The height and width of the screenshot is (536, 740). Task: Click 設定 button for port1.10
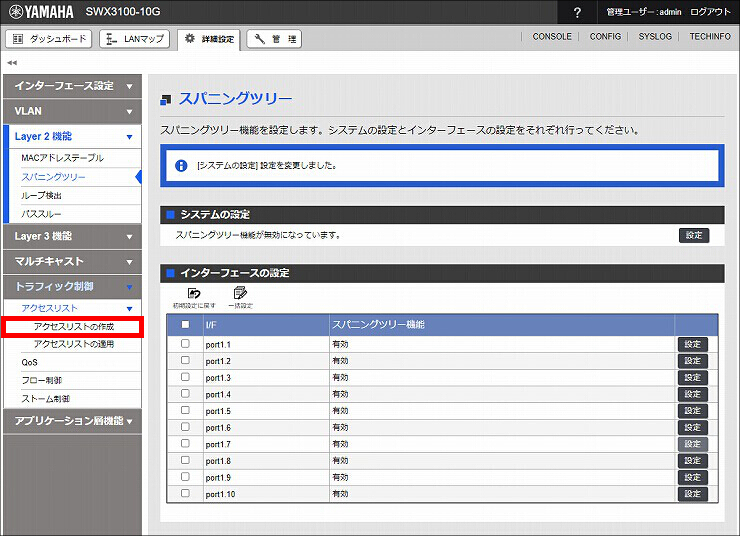pos(692,494)
